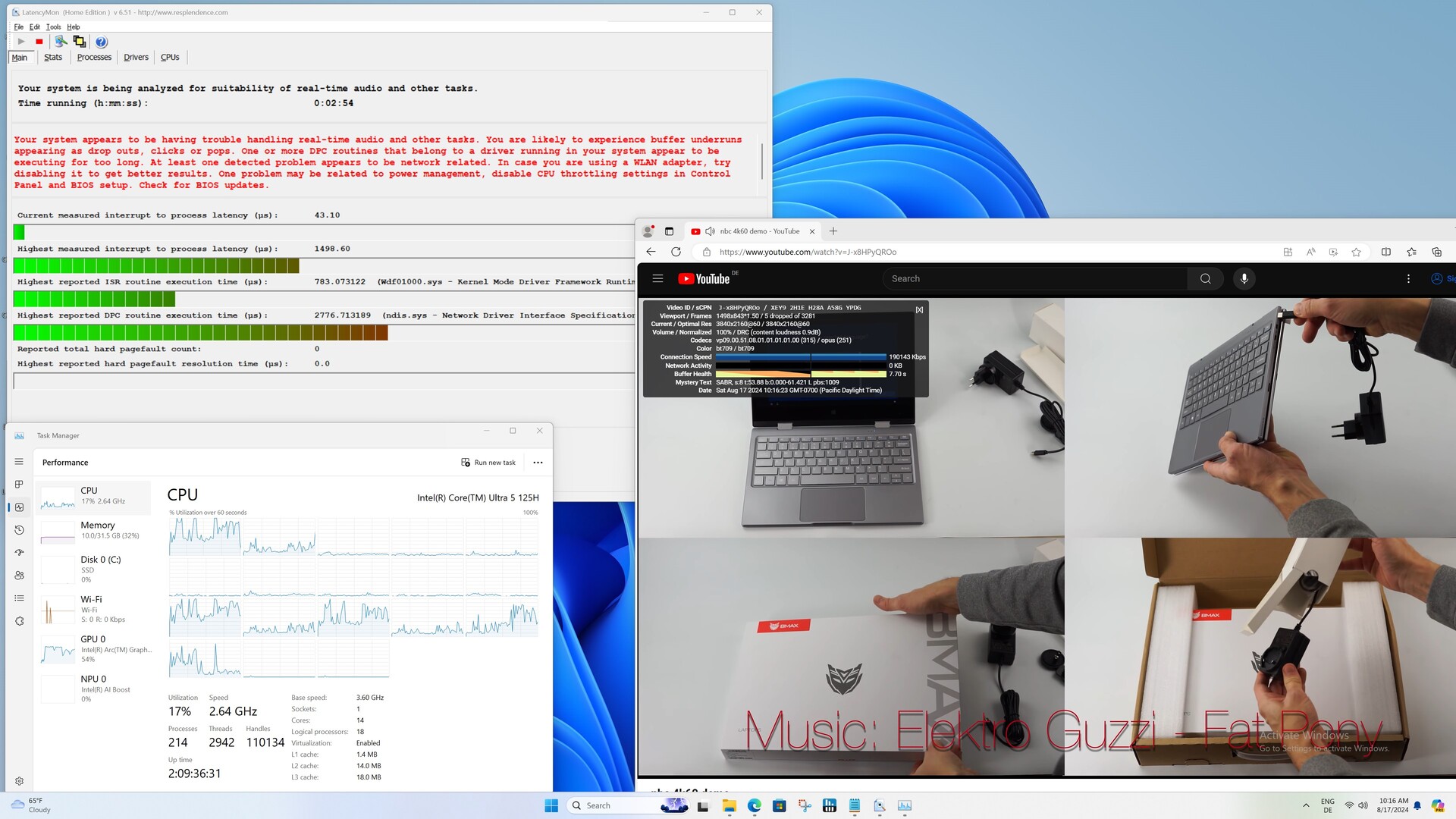Select the CPU performance item
Image resolution: width=1456 pixels, height=819 pixels.
click(93, 496)
